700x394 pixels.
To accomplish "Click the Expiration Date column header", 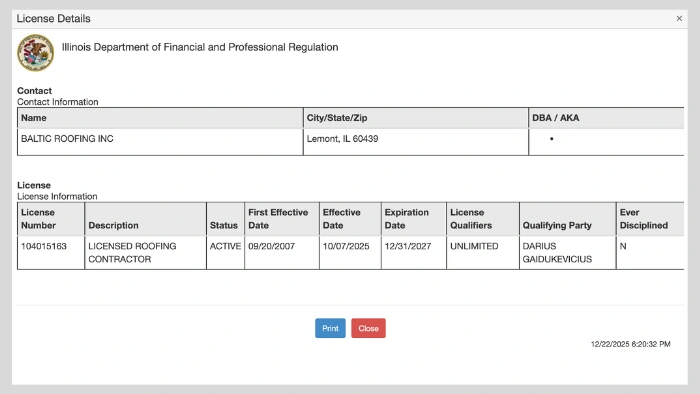I will point(414,219).
